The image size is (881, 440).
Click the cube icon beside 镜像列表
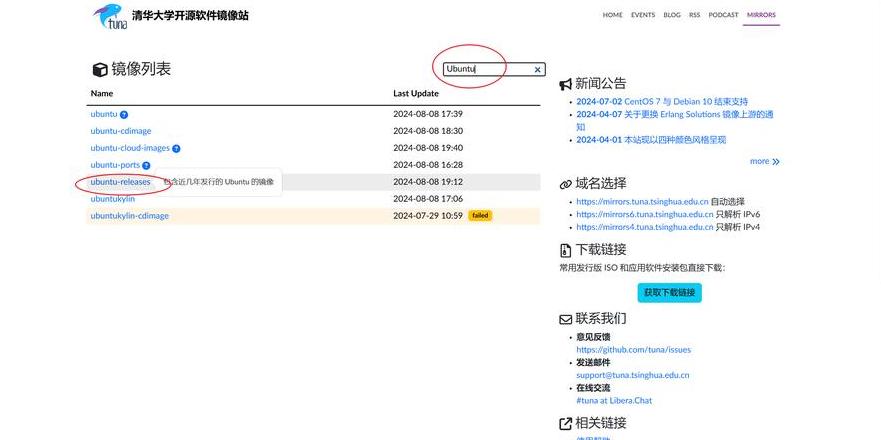pos(99,70)
